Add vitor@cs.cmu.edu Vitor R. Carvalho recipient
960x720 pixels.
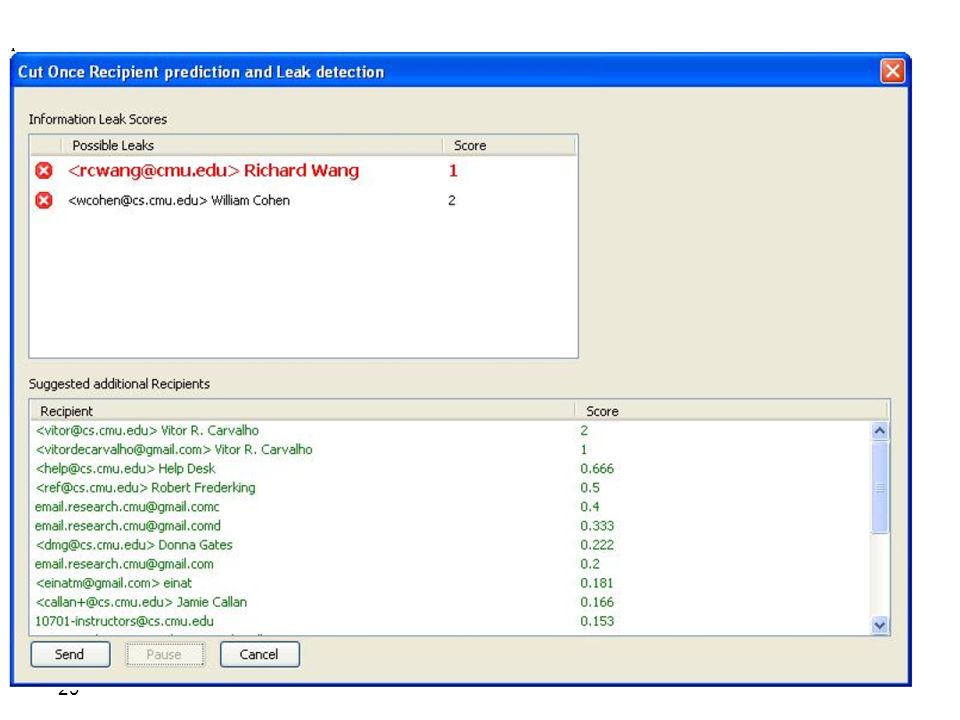[x=451, y=430]
